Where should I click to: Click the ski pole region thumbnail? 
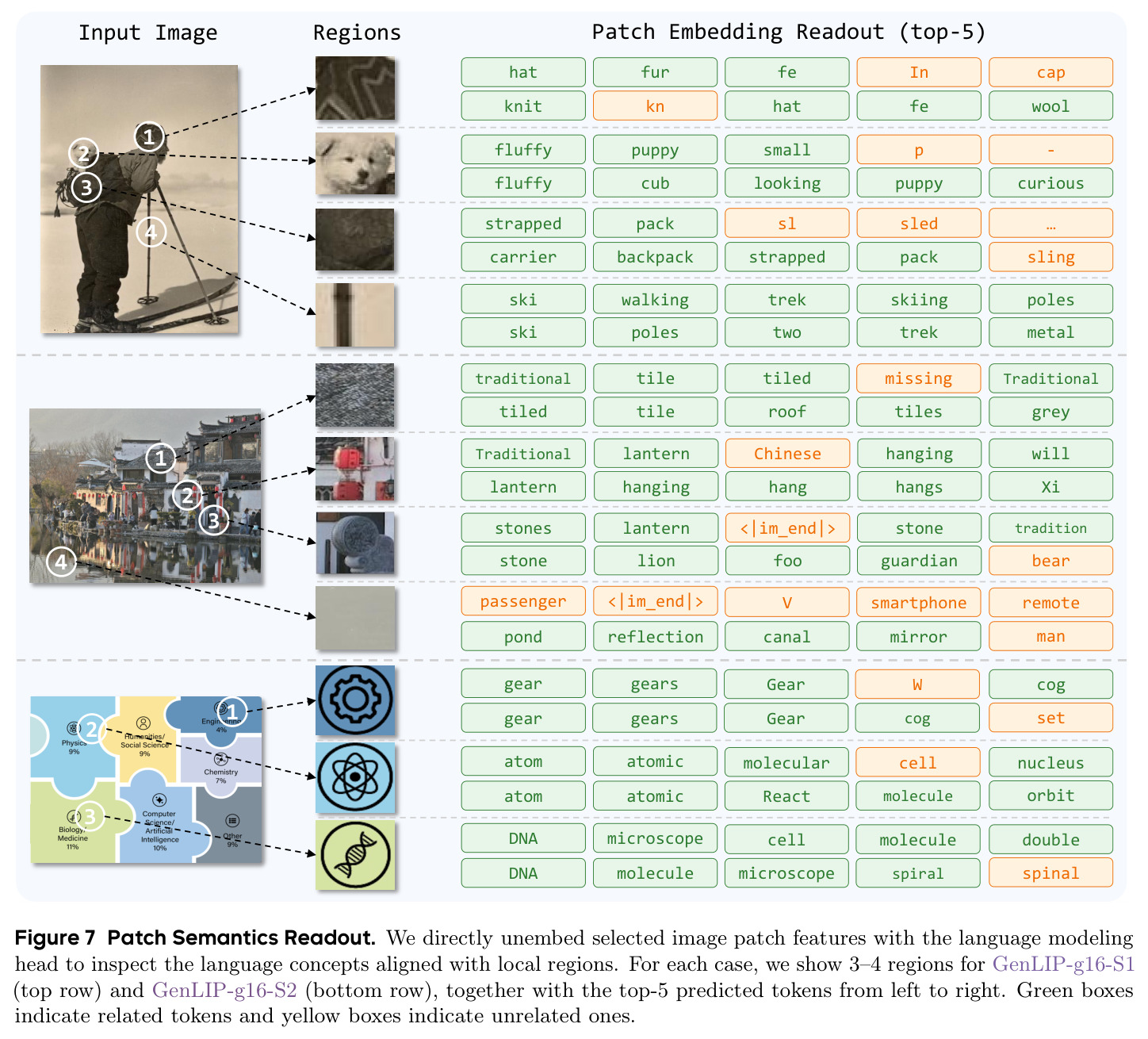pos(355,316)
